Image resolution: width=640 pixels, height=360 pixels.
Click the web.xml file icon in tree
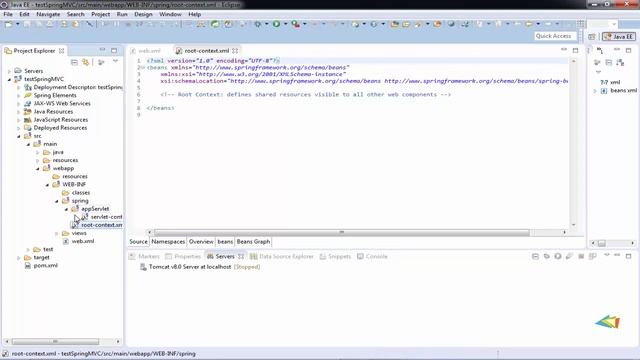click(x=66, y=241)
